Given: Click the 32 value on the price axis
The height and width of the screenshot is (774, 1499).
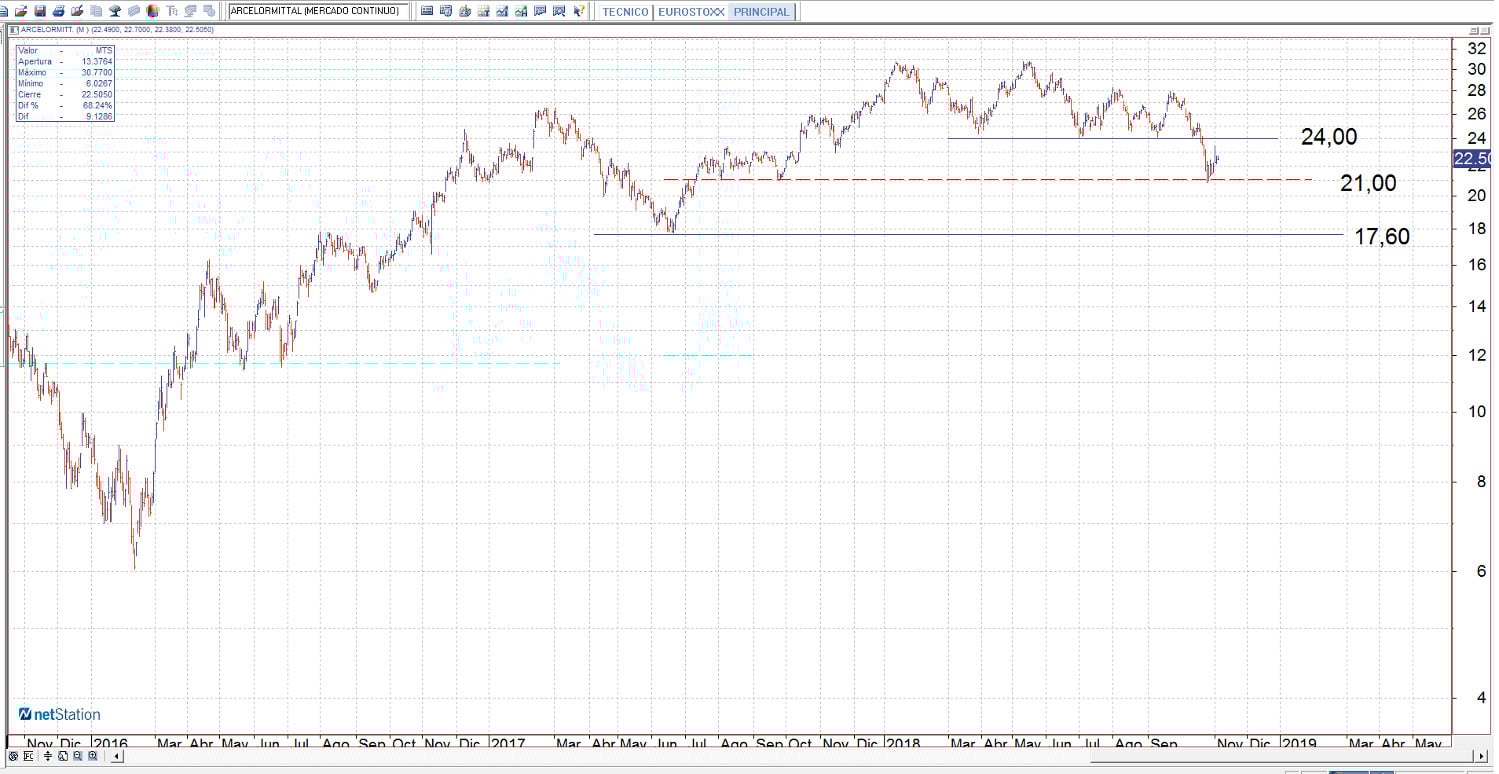Looking at the screenshot, I should tap(1475, 48).
